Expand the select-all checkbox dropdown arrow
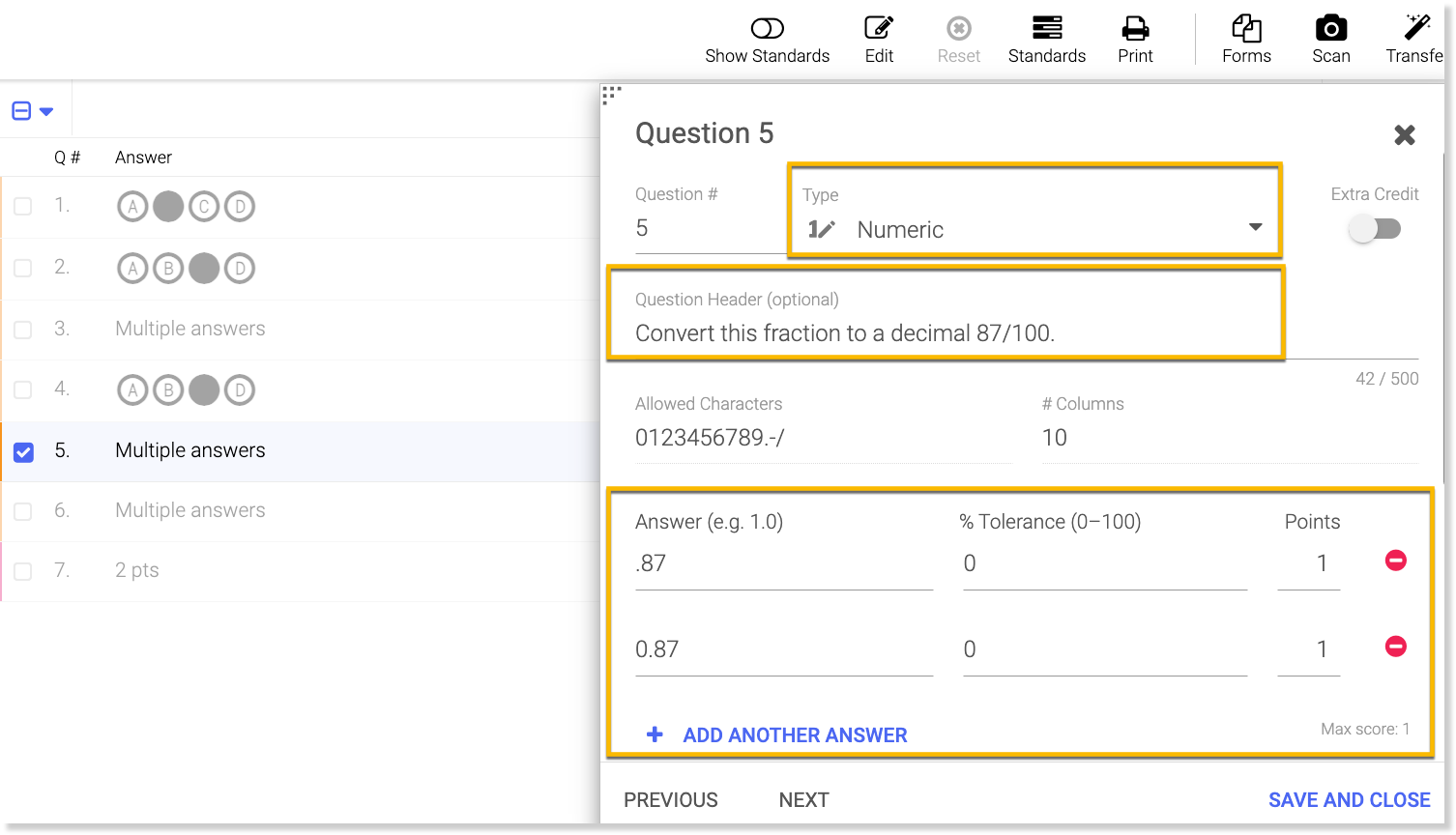Viewport: 1456px width, 835px height. coord(46,111)
